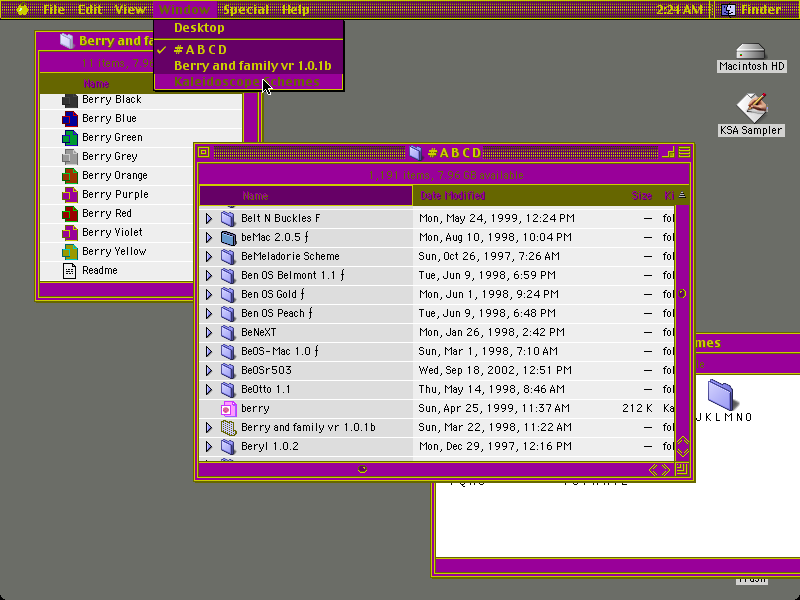Select the Berry Green scheme icon

(69, 138)
